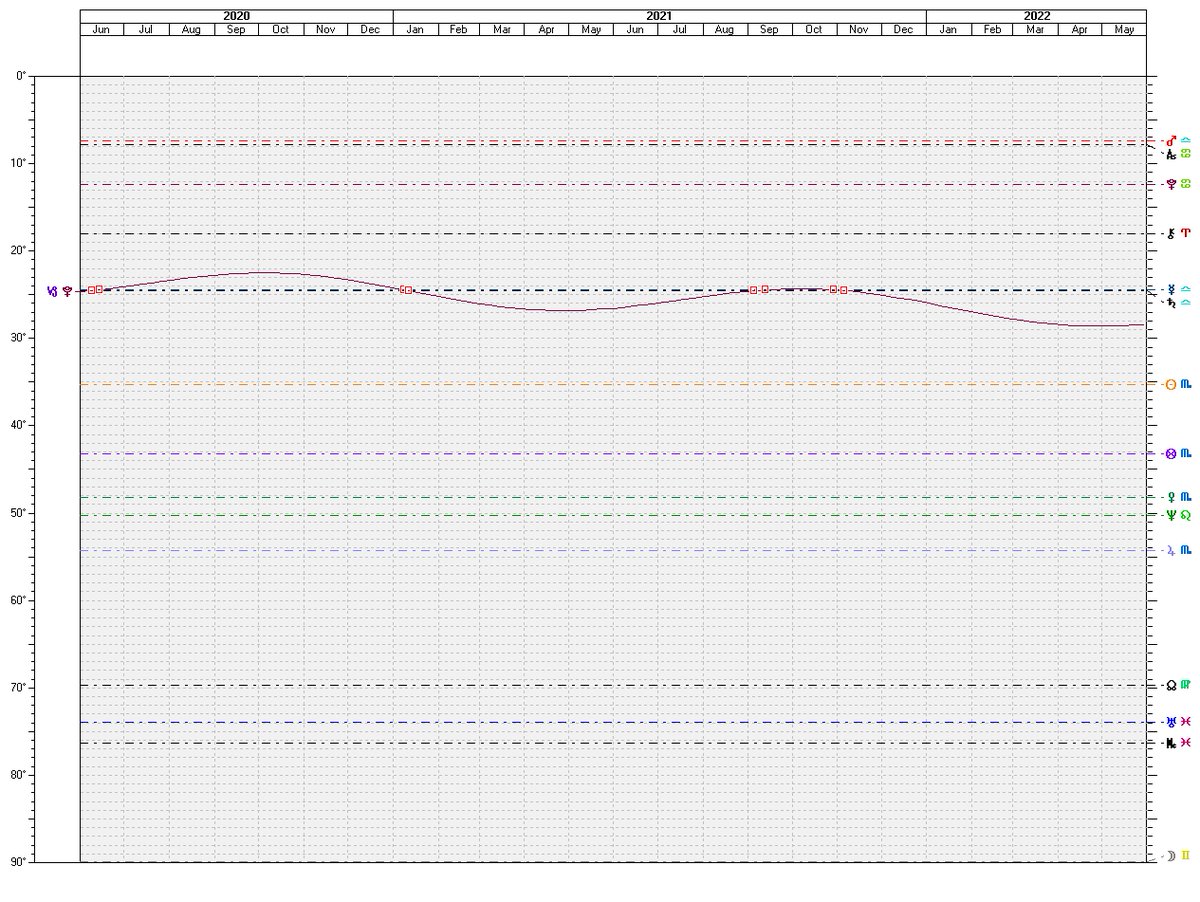Click the yellow Gemini sign beside Moon

click(1186, 856)
